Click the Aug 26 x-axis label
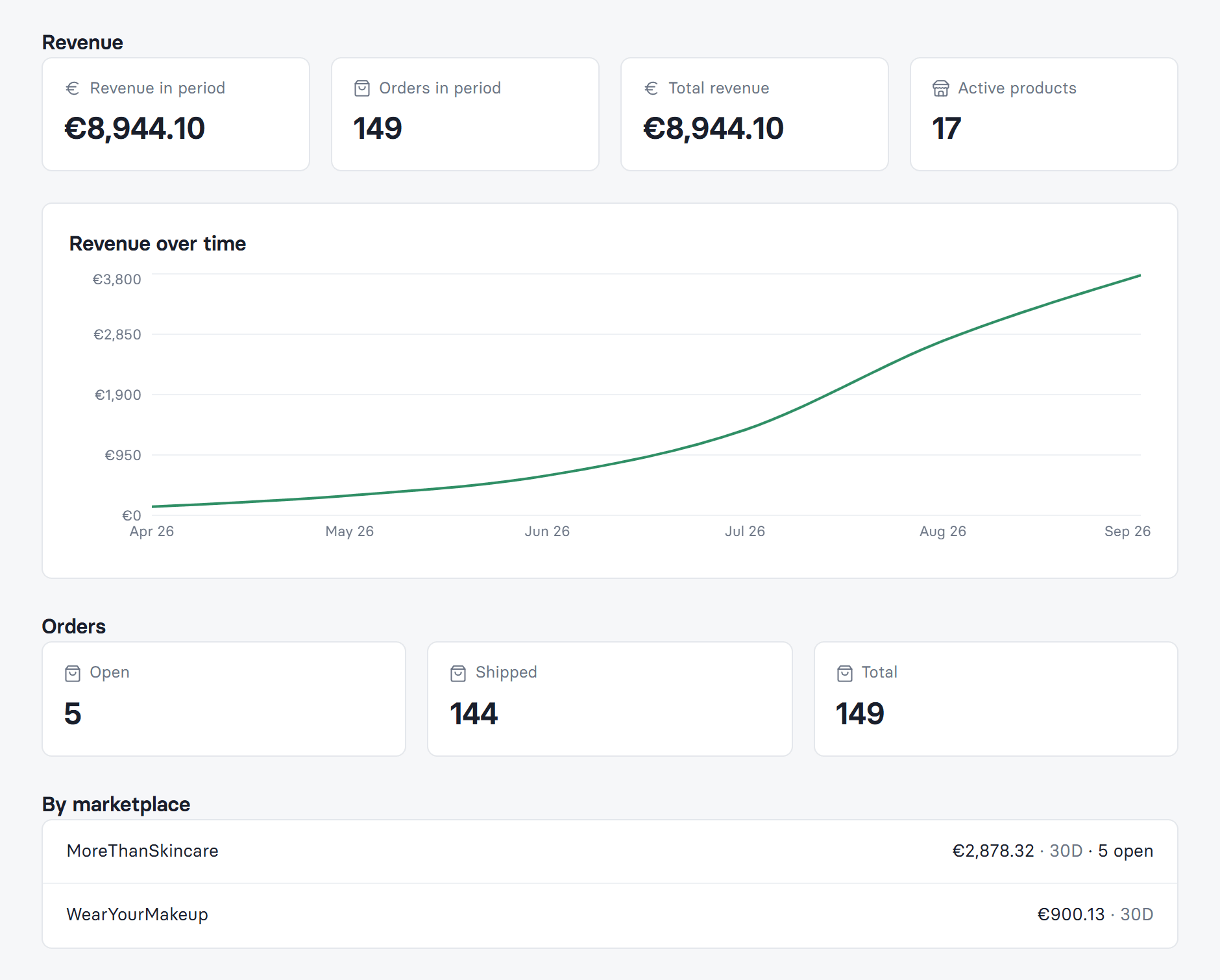This screenshot has height=980, width=1220. point(943,532)
